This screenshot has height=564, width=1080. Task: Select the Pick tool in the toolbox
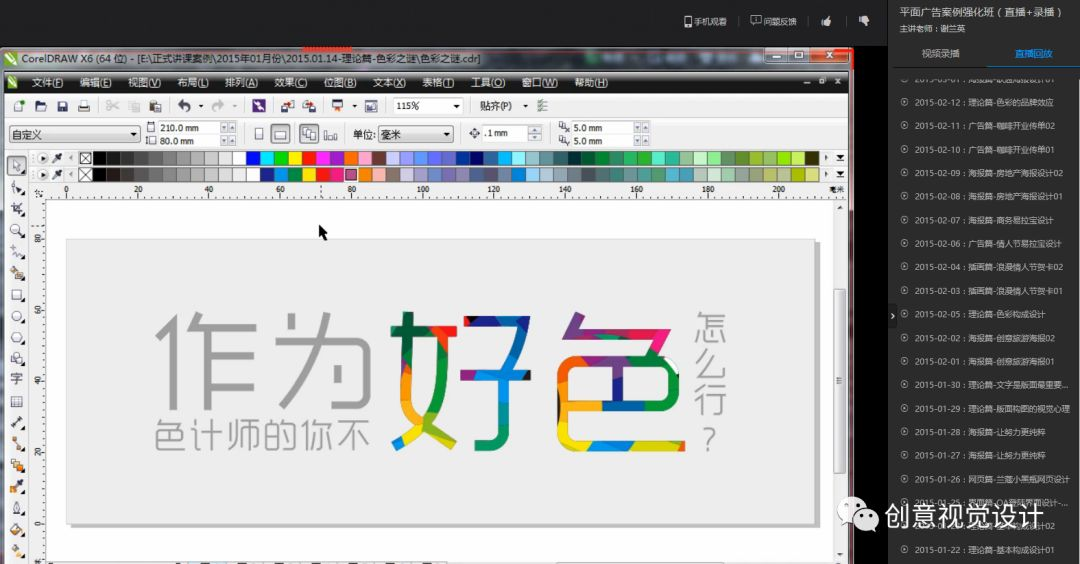[17, 166]
